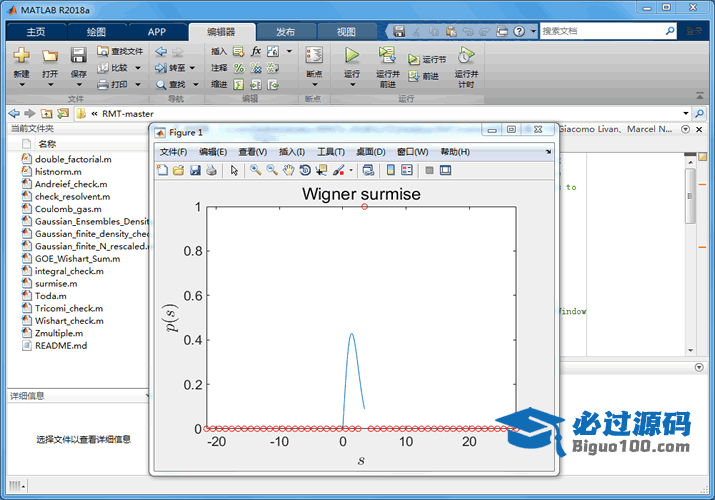Screen dimensions: 715x500
Task: Click the Zoom Out tool in Figure 1
Action: click(x=272, y=170)
